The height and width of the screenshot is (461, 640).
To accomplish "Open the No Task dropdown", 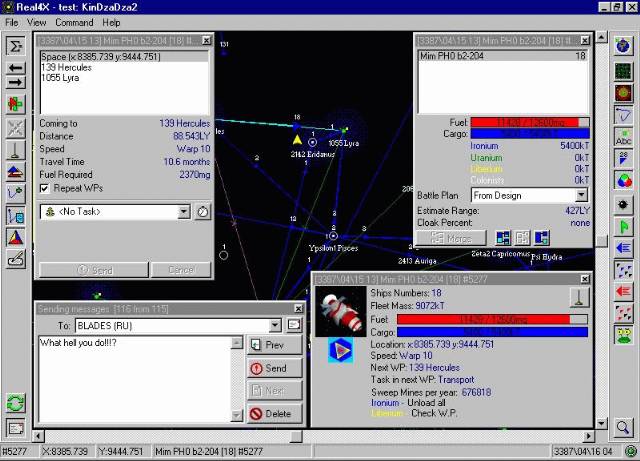I will pyautogui.click(x=184, y=212).
